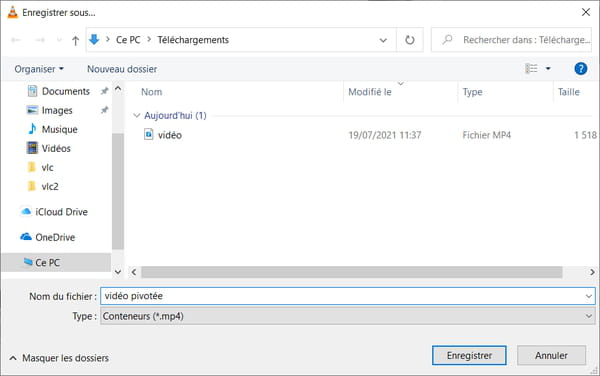Expand the address bar history dropdown
The width and height of the screenshot is (600, 376).
click(383, 40)
